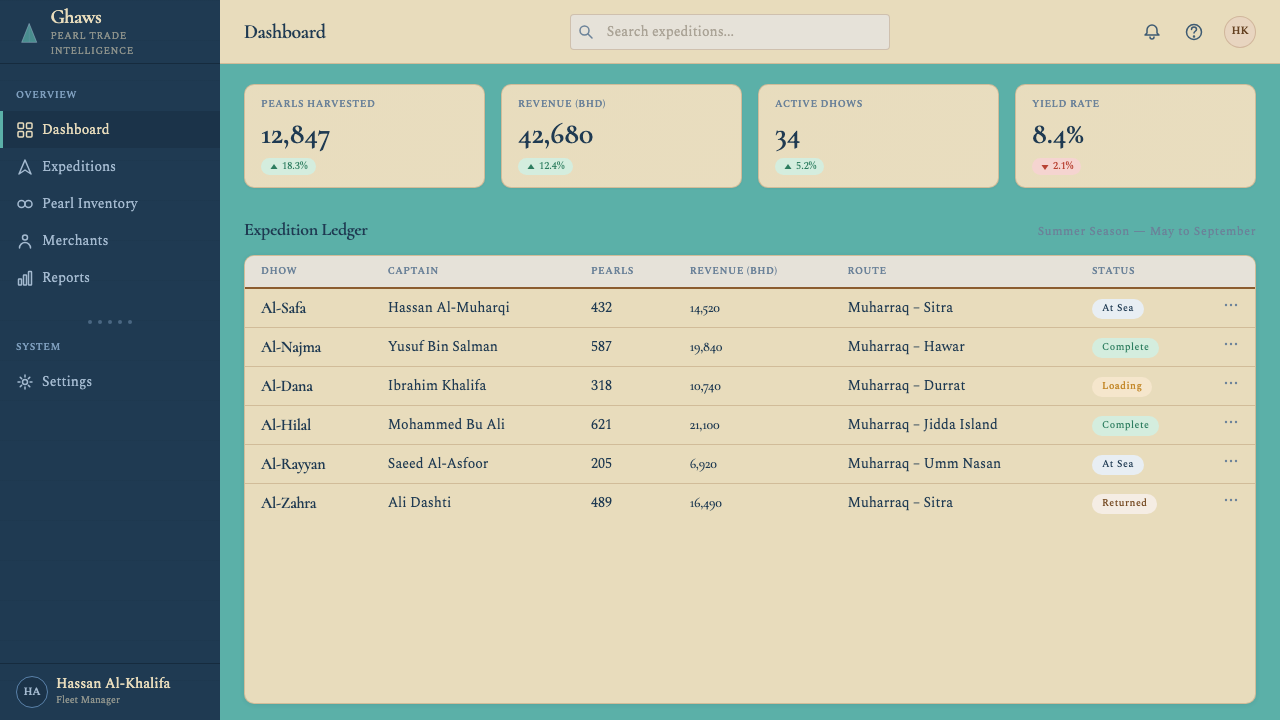Viewport: 1280px width, 720px height.
Task: Open row actions menu for Al-Zahra
Action: (1231, 500)
